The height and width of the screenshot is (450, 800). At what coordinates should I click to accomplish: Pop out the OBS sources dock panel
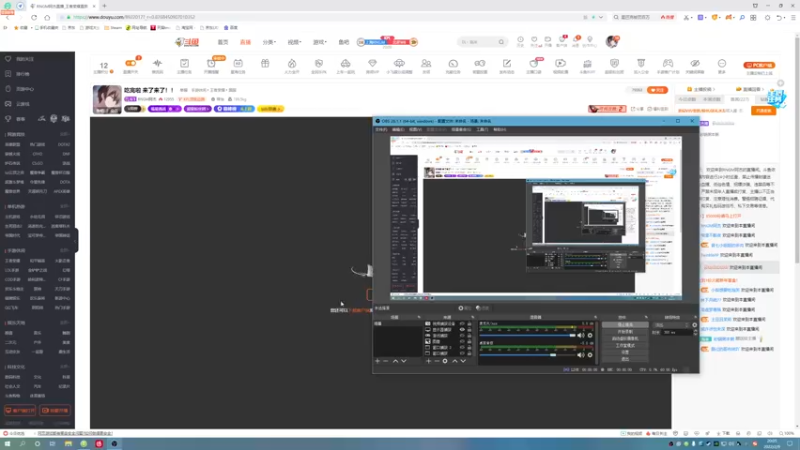point(472,317)
